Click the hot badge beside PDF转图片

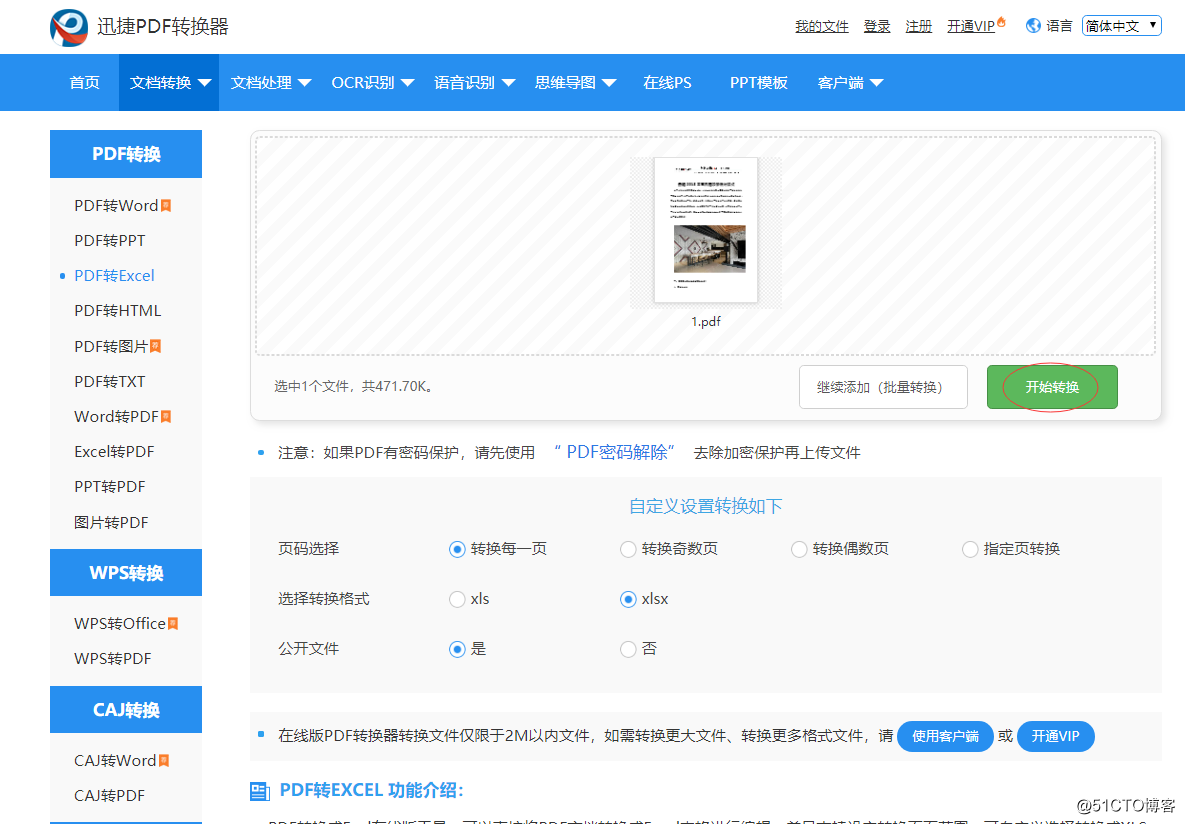click(156, 346)
